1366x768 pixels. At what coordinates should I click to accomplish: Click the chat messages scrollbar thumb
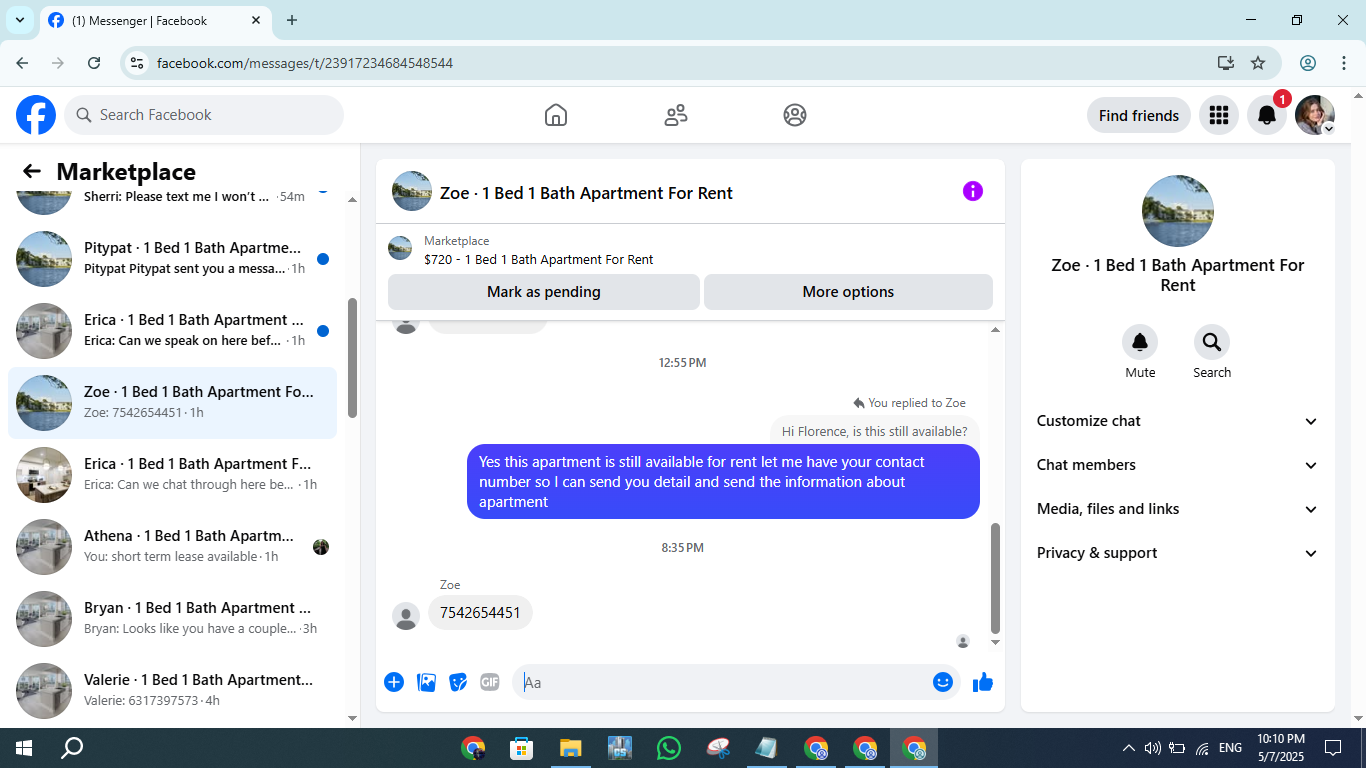[x=995, y=578]
